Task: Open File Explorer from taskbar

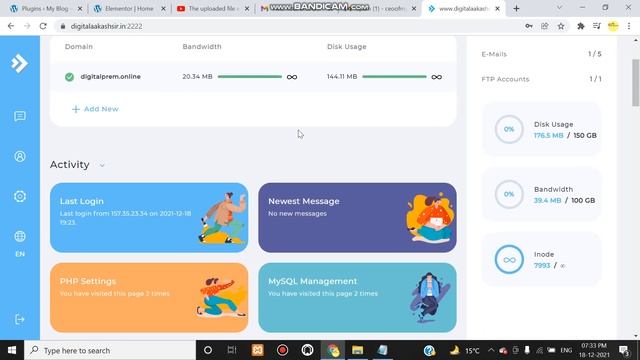Action: (x=358, y=350)
